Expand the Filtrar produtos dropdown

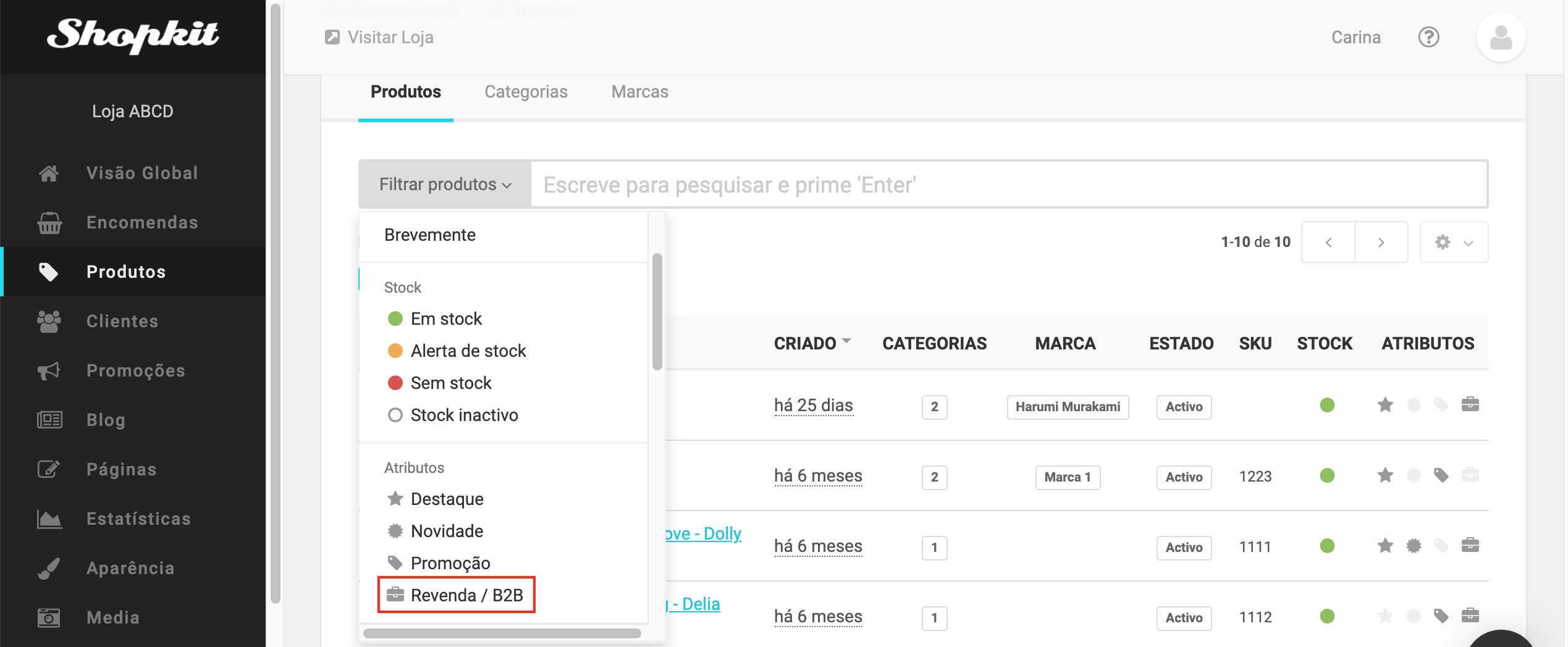point(445,185)
